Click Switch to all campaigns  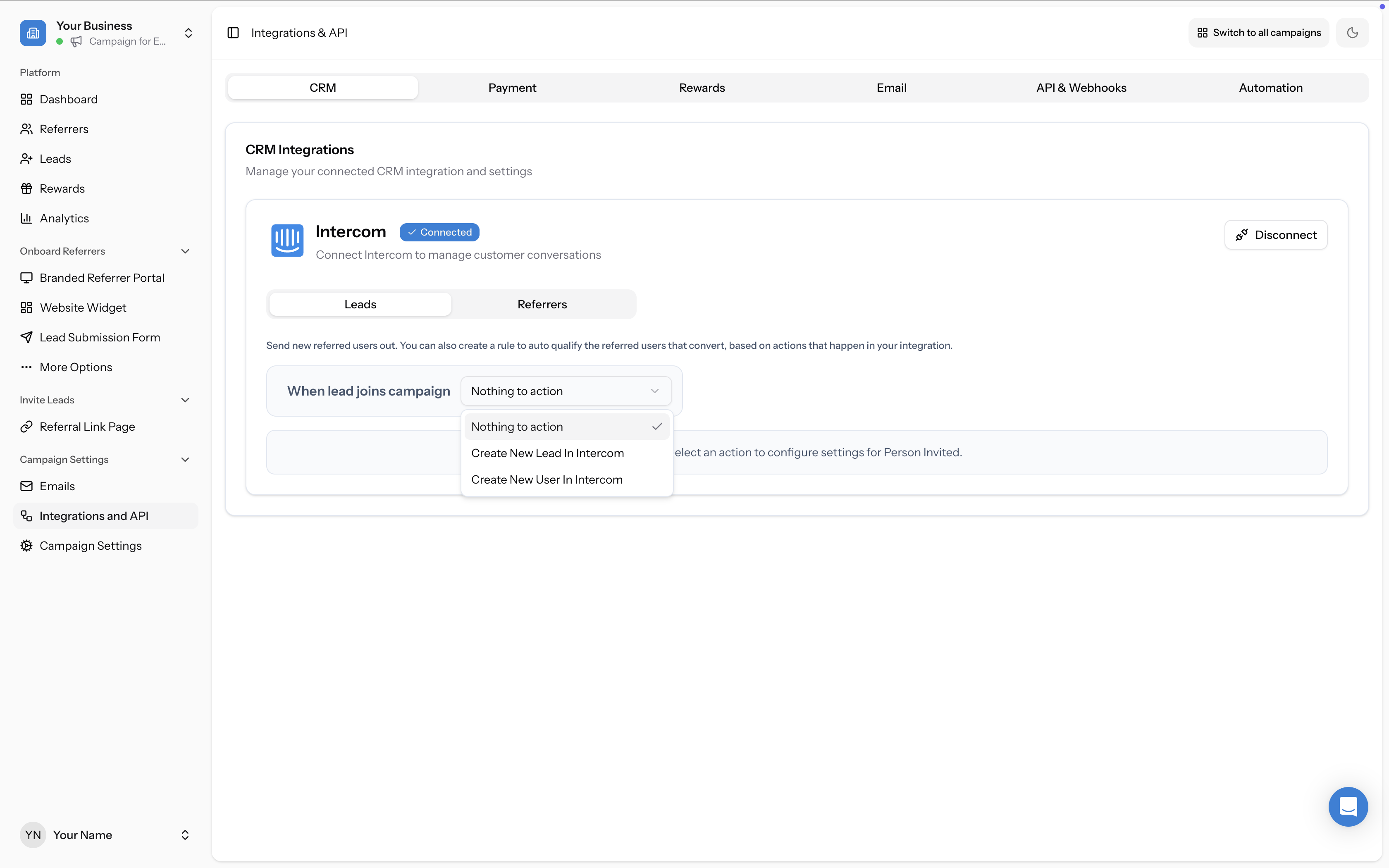(x=1258, y=32)
